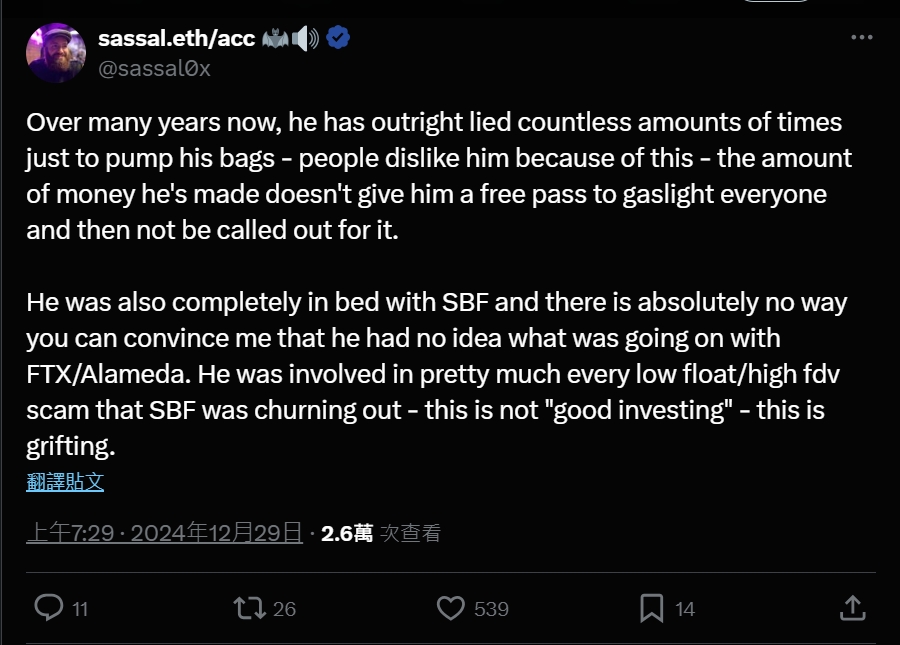Click the repost count 26
Image resolution: width=900 pixels, height=645 pixels.
(284, 608)
